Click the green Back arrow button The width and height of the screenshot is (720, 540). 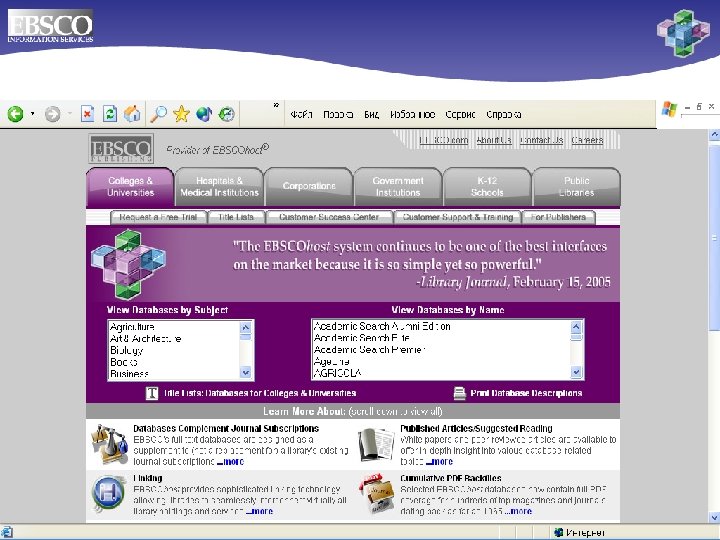15,113
